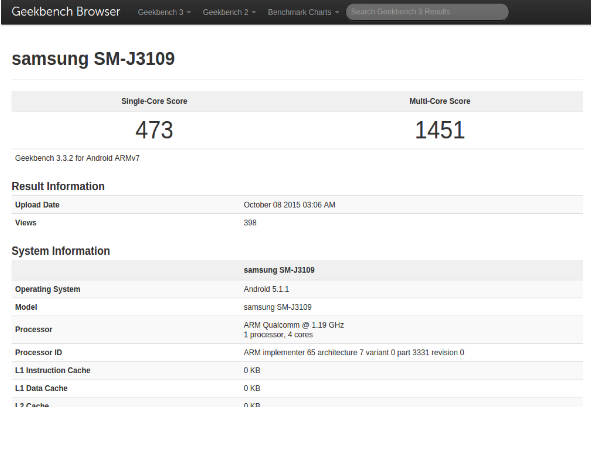Select the L1 Data Cache label
This screenshot has width=600, height=450.
click(x=41, y=388)
